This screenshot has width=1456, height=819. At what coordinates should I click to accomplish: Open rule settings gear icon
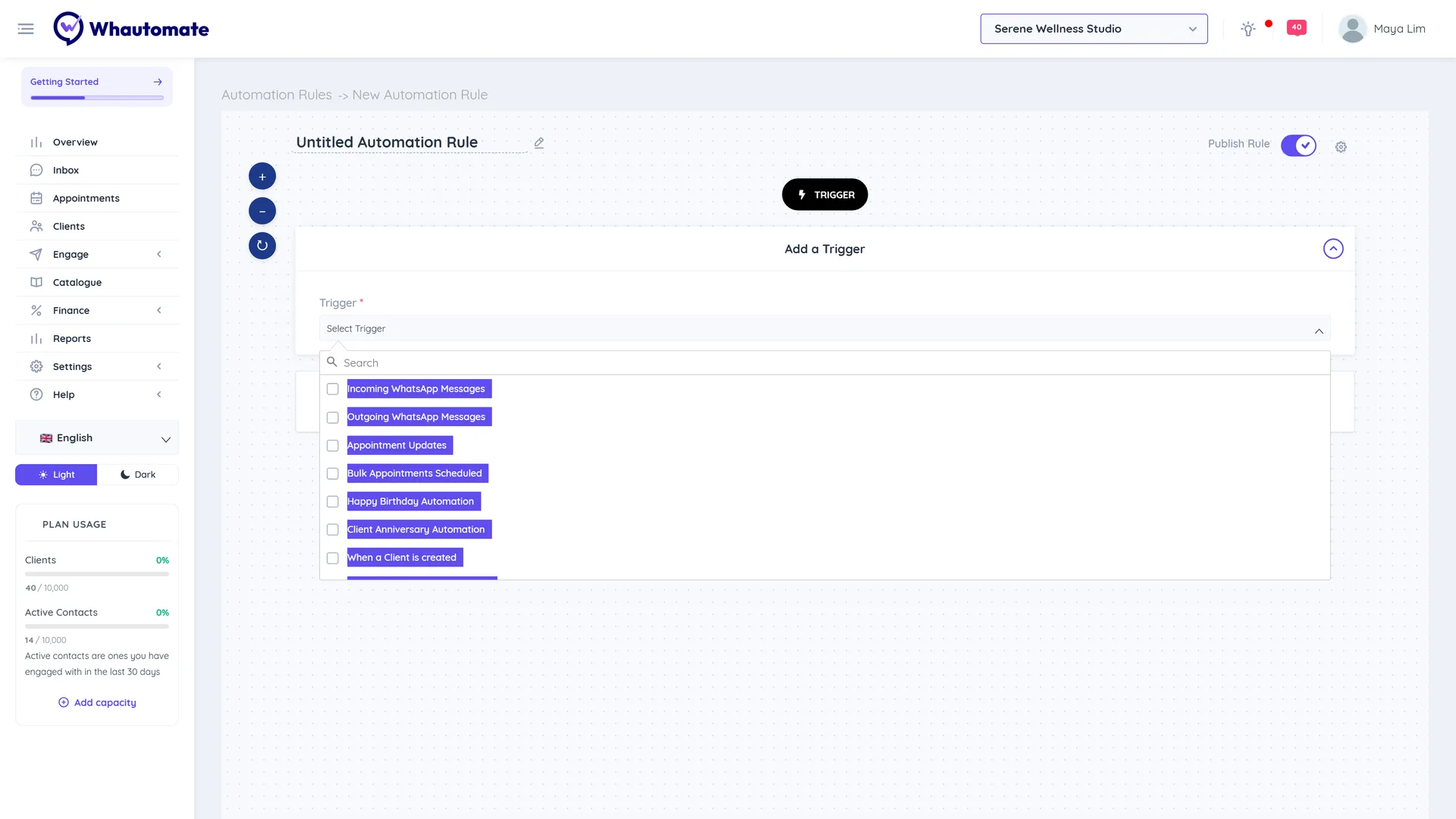pyautogui.click(x=1341, y=146)
